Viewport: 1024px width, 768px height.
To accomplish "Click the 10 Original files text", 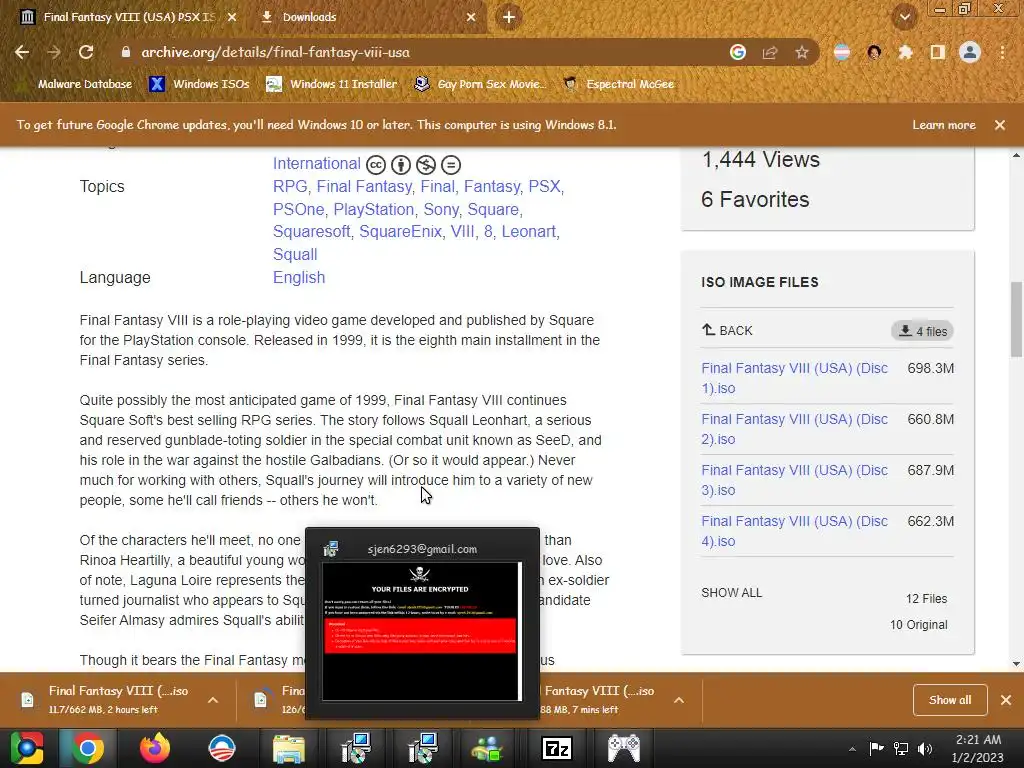I will (x=918, y=625).
